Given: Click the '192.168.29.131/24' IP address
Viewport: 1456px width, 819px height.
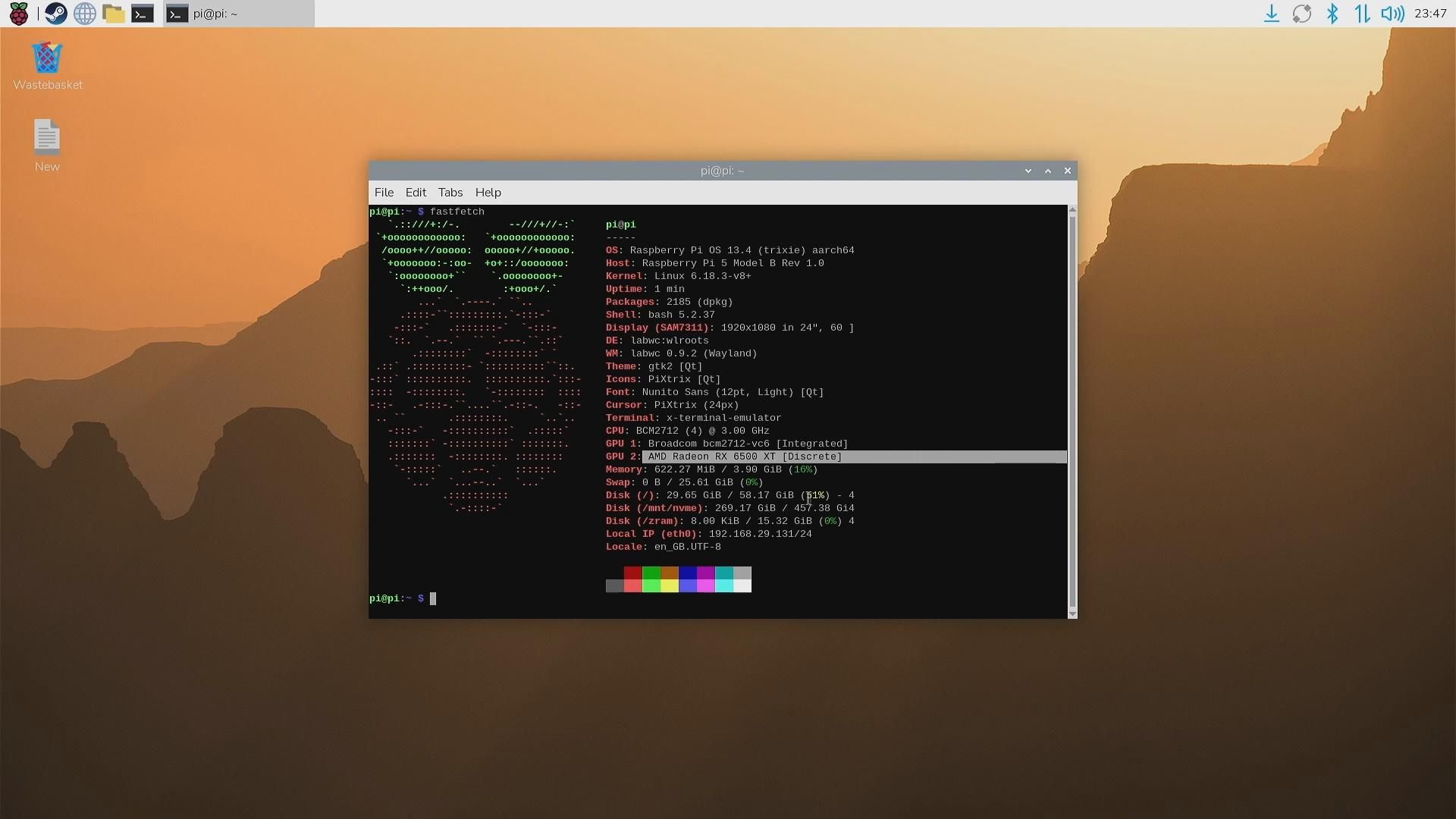Looking at the screenshot, I should coord(760,534).
